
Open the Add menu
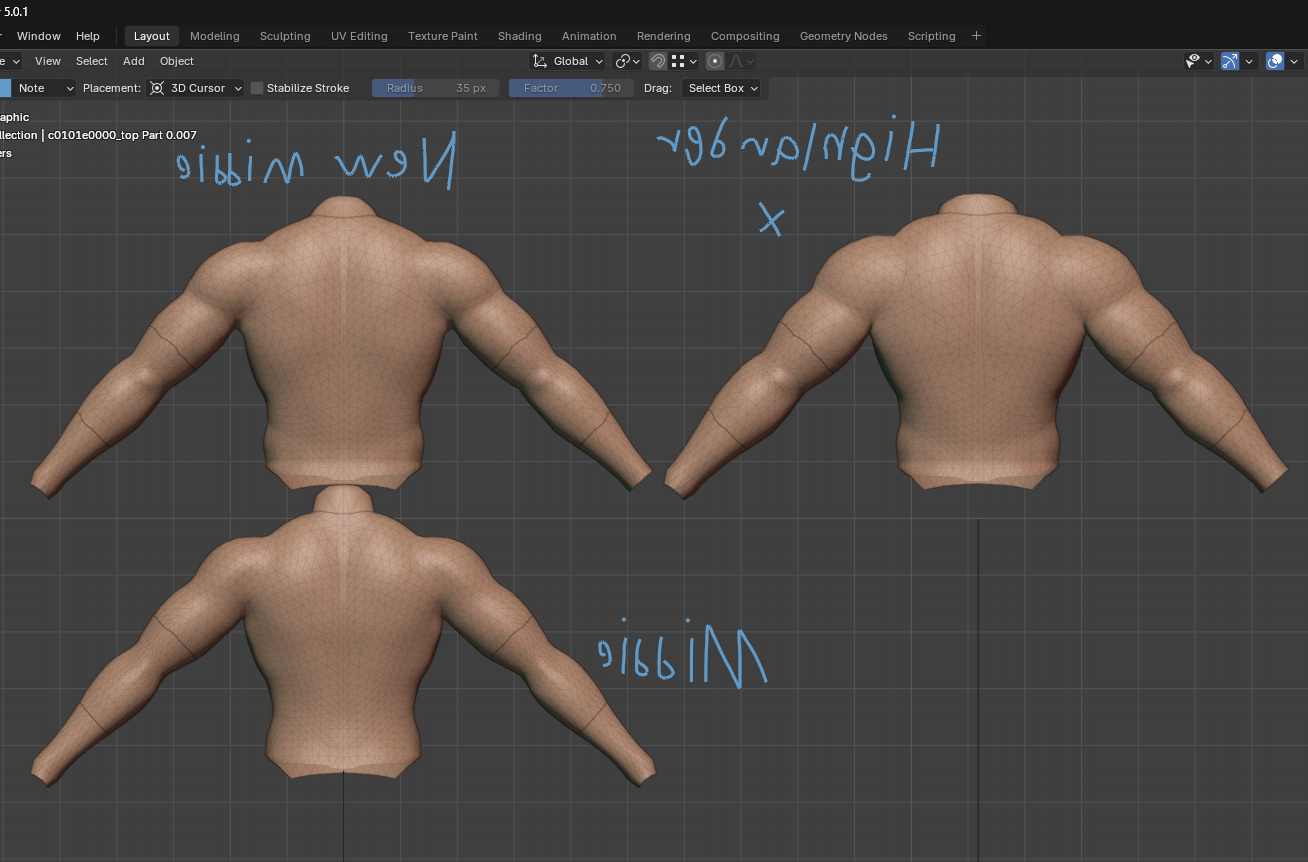[134, 61]
